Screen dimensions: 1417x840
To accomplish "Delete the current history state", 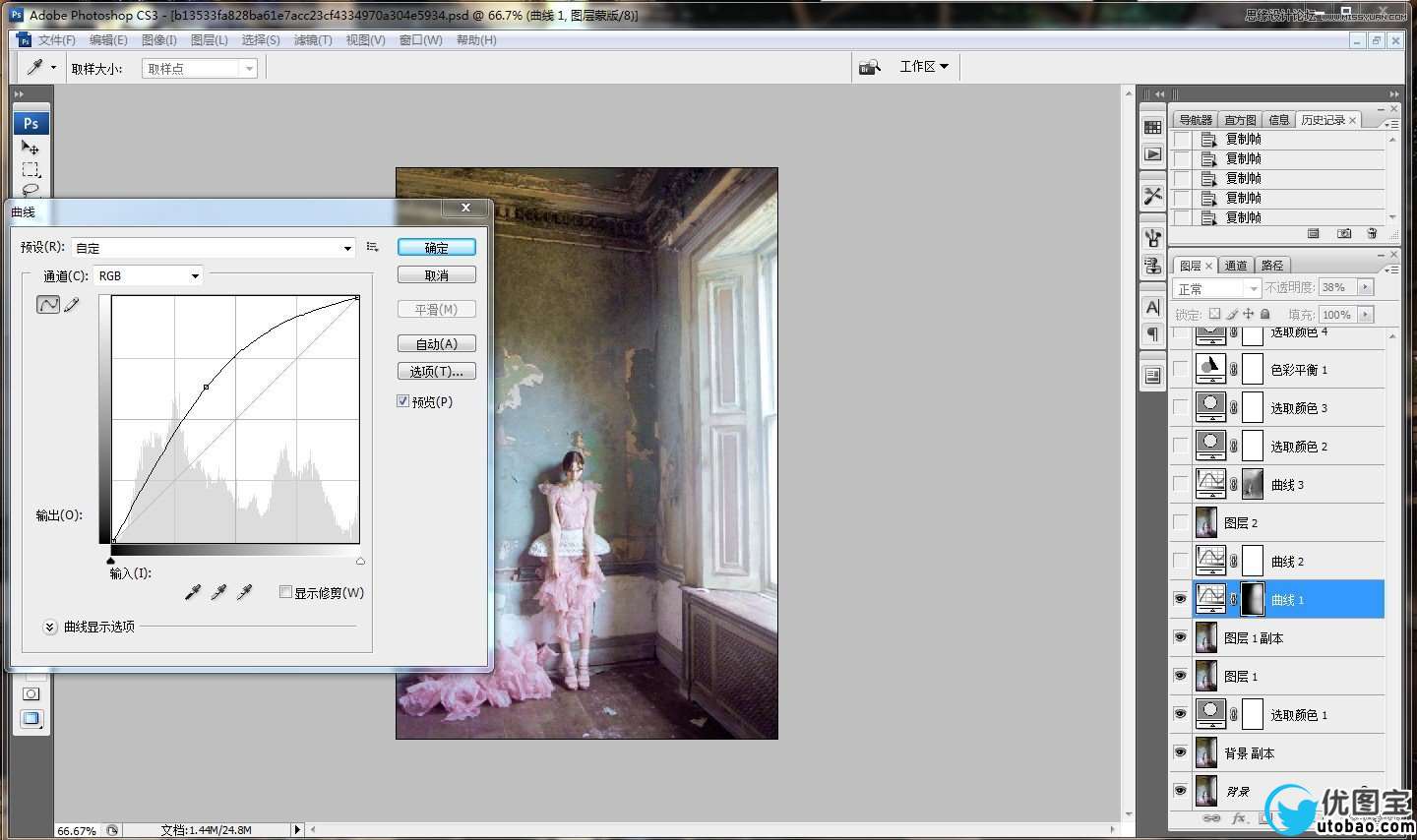I will tap(1372, 233).
